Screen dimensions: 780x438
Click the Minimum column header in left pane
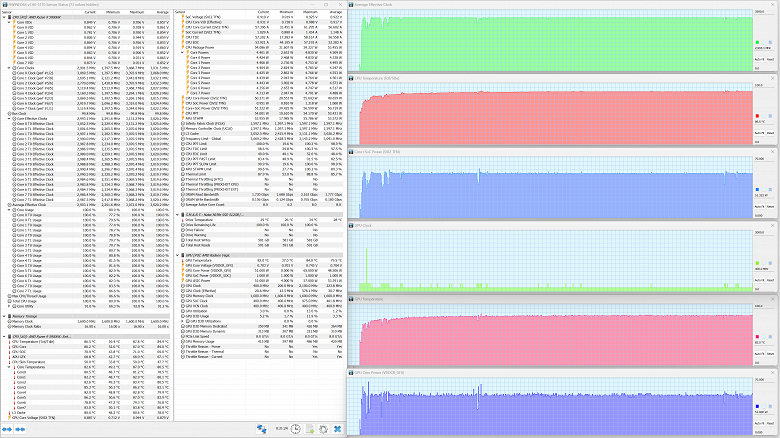(x=113, y=12)
